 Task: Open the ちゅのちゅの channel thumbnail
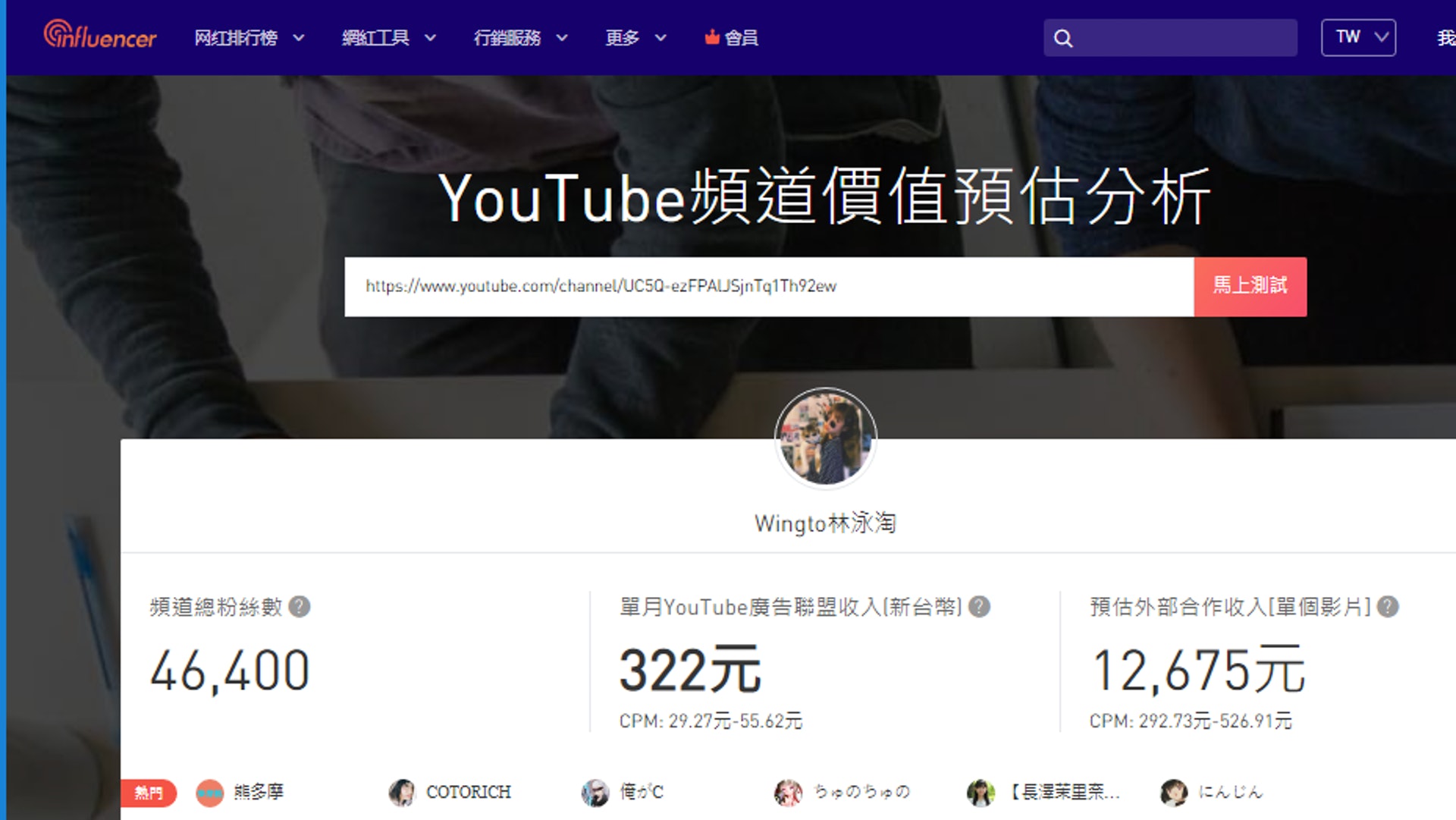789,793
